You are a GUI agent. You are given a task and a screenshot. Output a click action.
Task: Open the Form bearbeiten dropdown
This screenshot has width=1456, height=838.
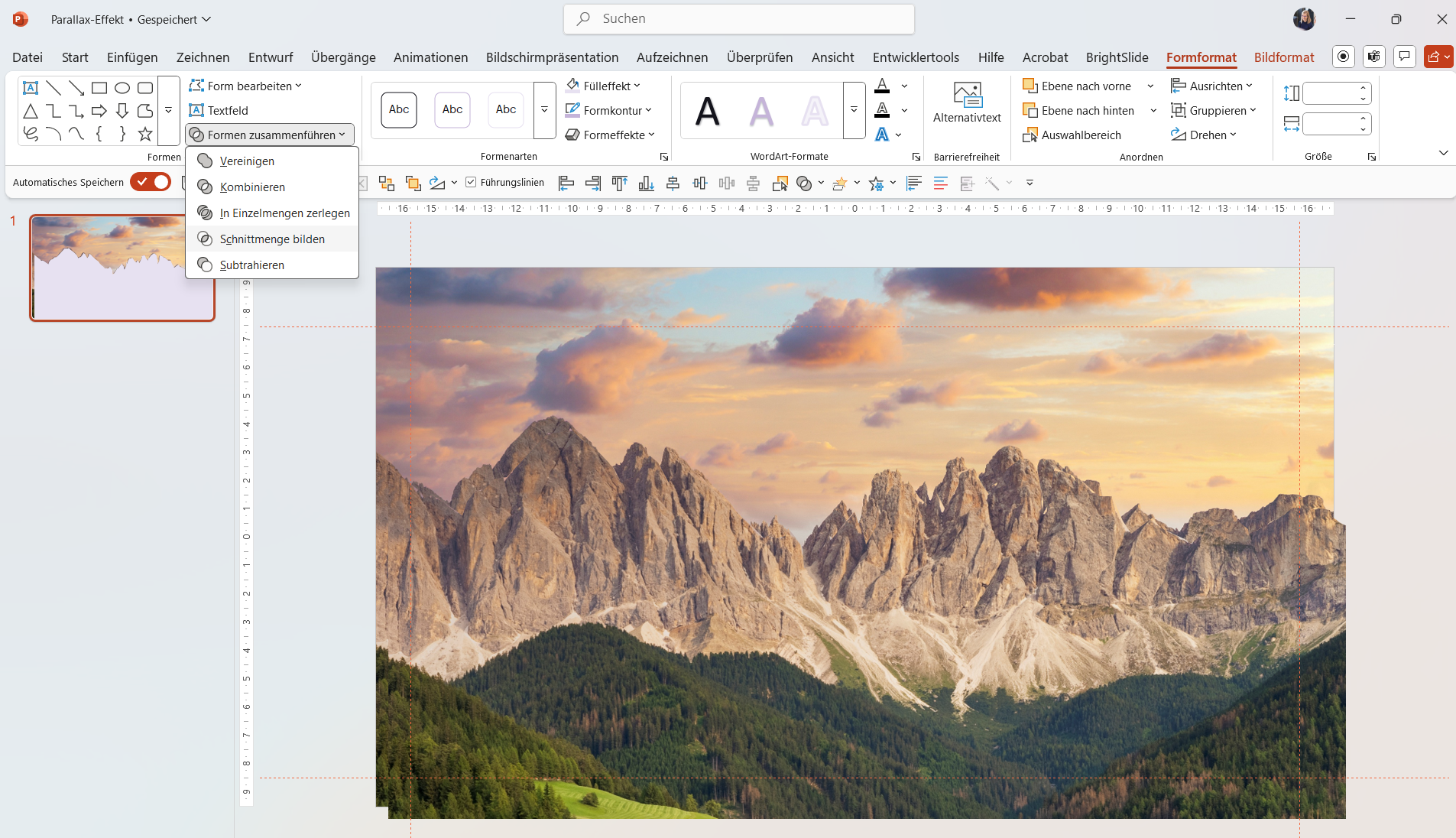(x=245, y=86)
